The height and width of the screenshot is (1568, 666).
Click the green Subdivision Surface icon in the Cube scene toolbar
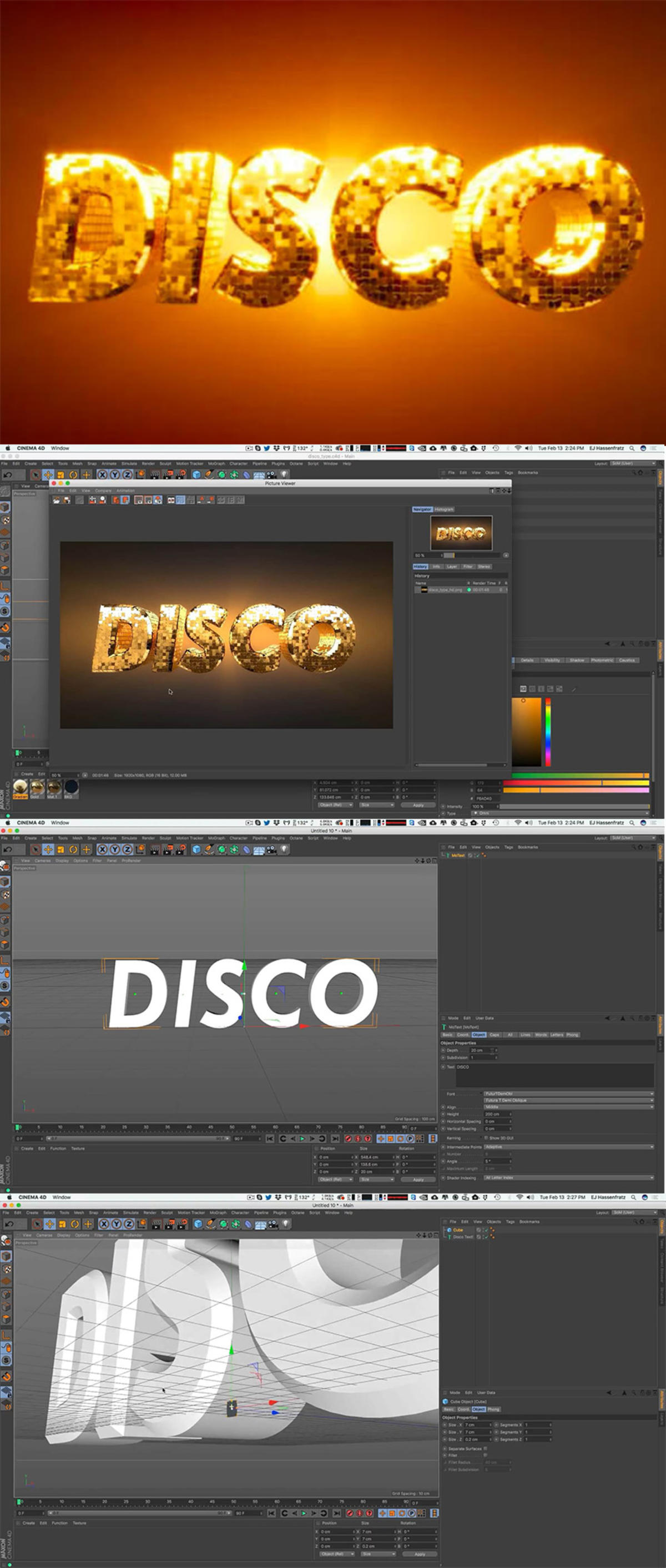tap(223, 1223)
